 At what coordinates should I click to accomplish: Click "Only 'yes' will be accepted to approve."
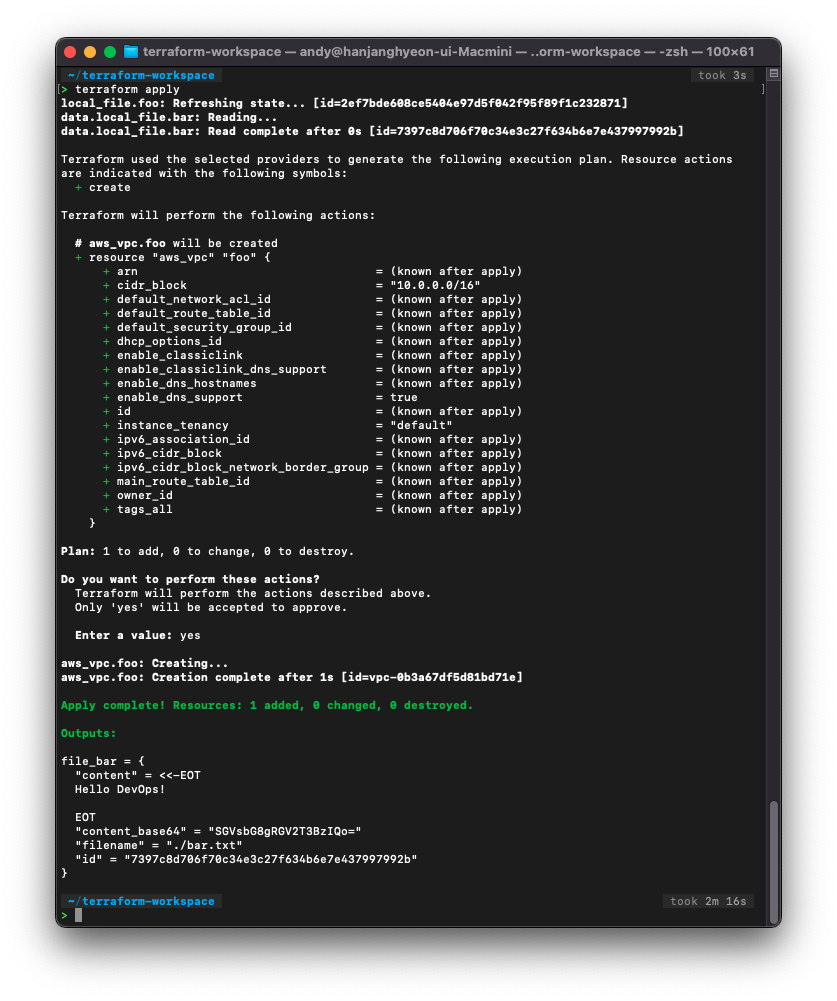211,608
